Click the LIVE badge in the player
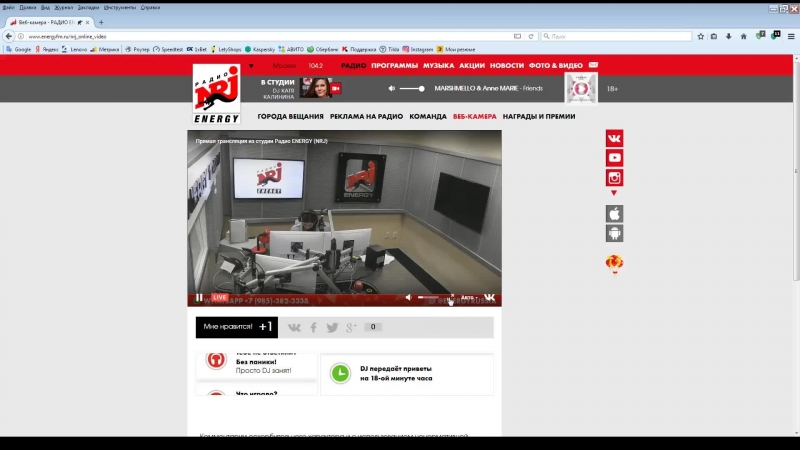The height and width of the screenshot is (450, 800). 220,297
